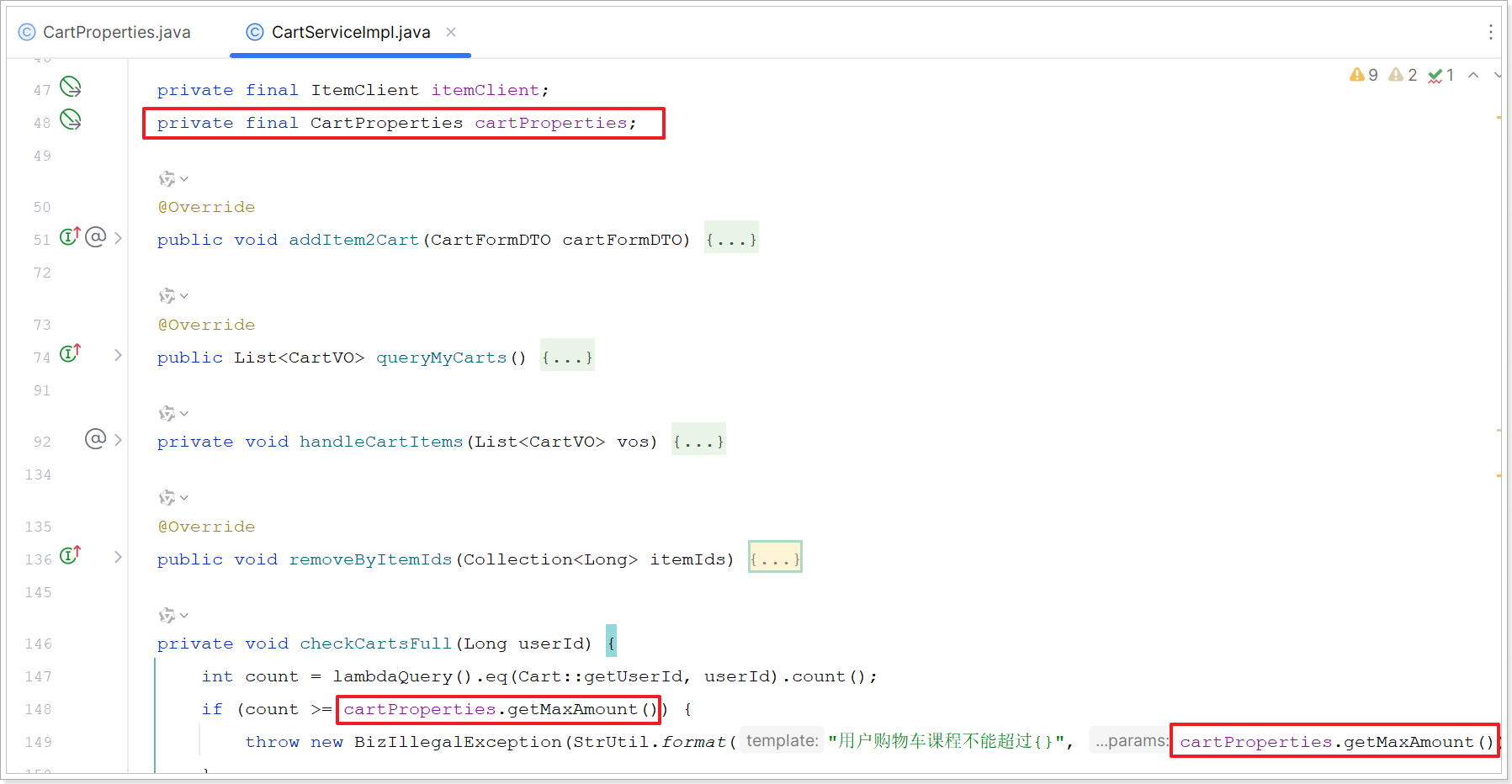Switch to the CartProperties.java tab
The width and height of the screenshot is (1512, 784).
click(105, 32)
